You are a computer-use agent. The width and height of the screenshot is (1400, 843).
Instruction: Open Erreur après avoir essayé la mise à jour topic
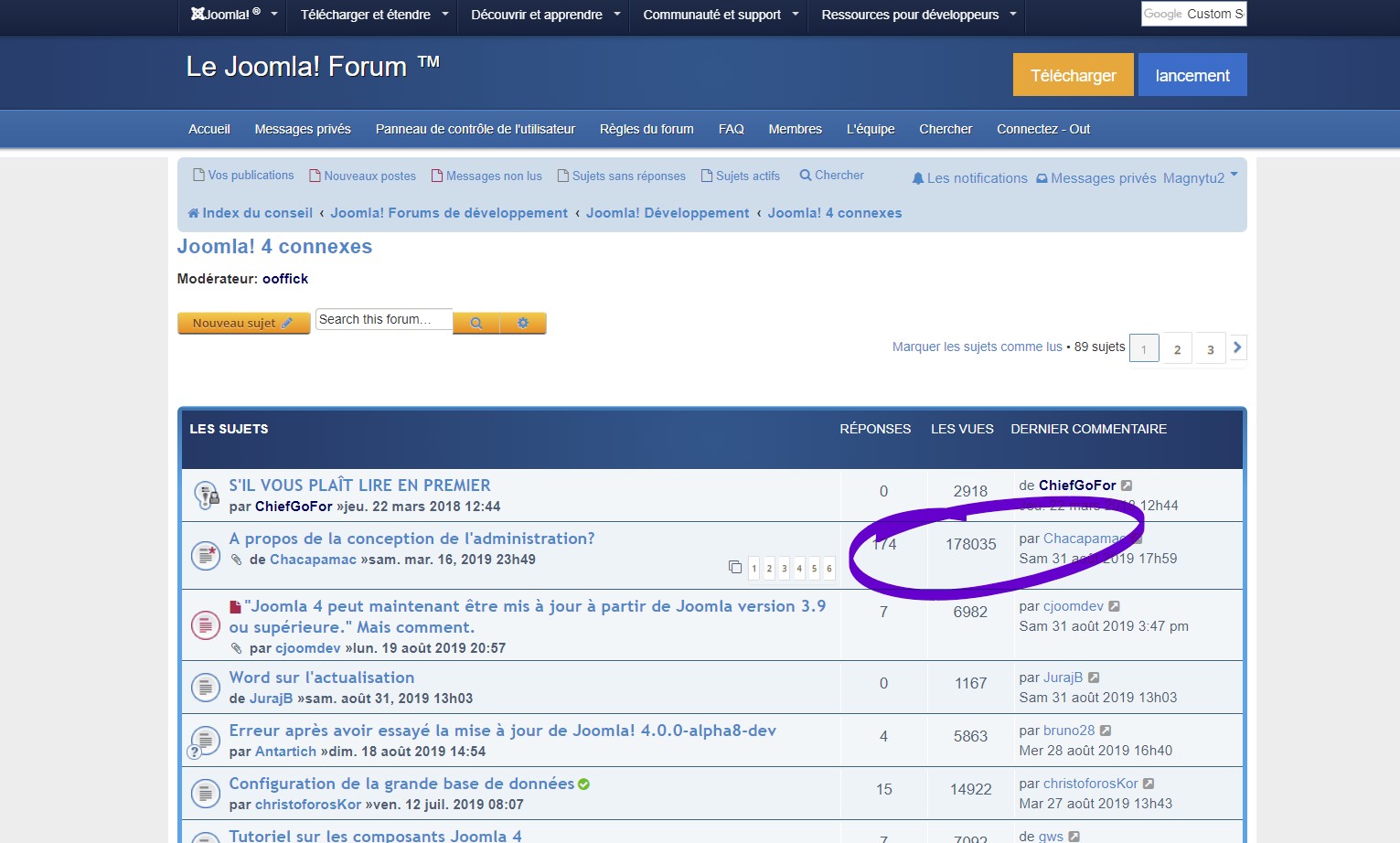click(503, 731)
